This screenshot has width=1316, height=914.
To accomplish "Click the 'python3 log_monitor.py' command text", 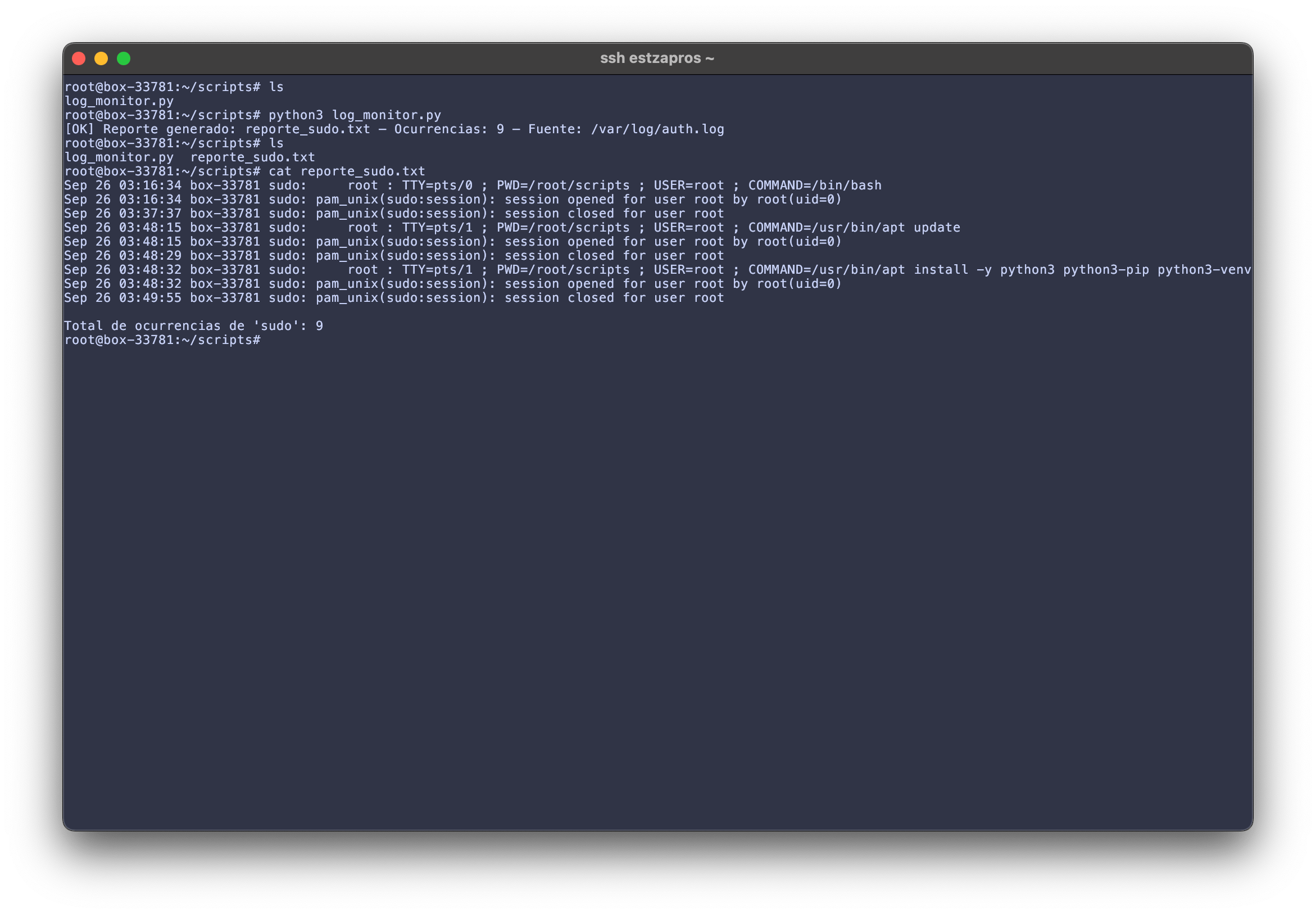I will click(x=355, y=115).
